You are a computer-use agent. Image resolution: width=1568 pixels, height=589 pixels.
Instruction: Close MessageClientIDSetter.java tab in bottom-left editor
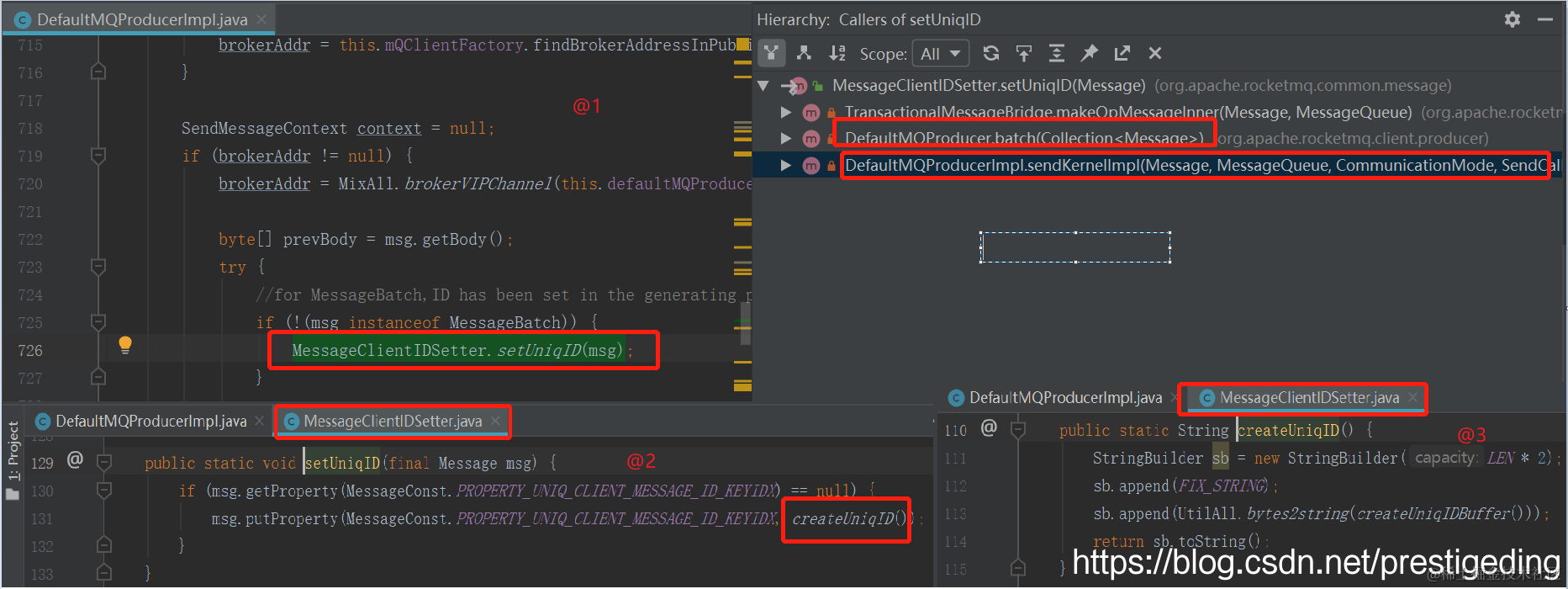(x=496, y=421)
